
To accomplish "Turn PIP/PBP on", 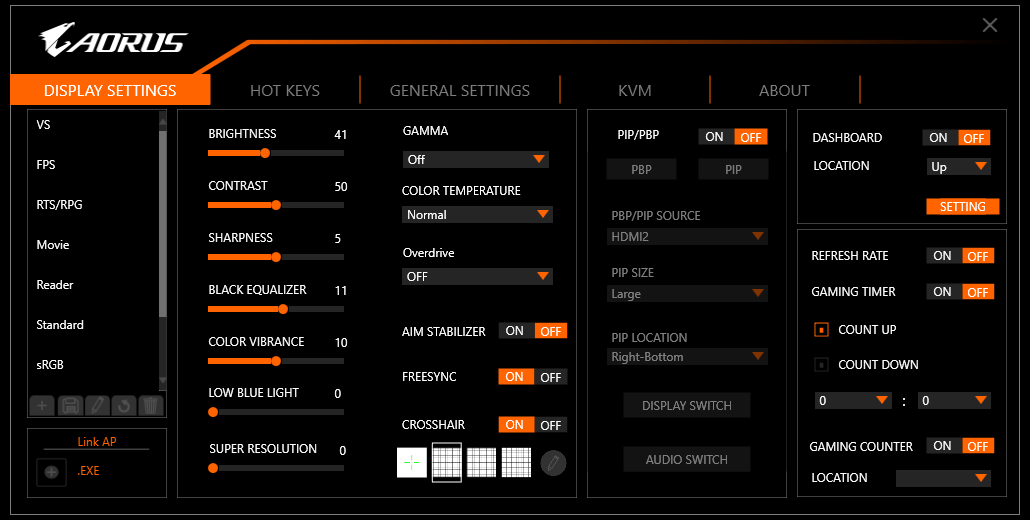I will coord(715,137).
